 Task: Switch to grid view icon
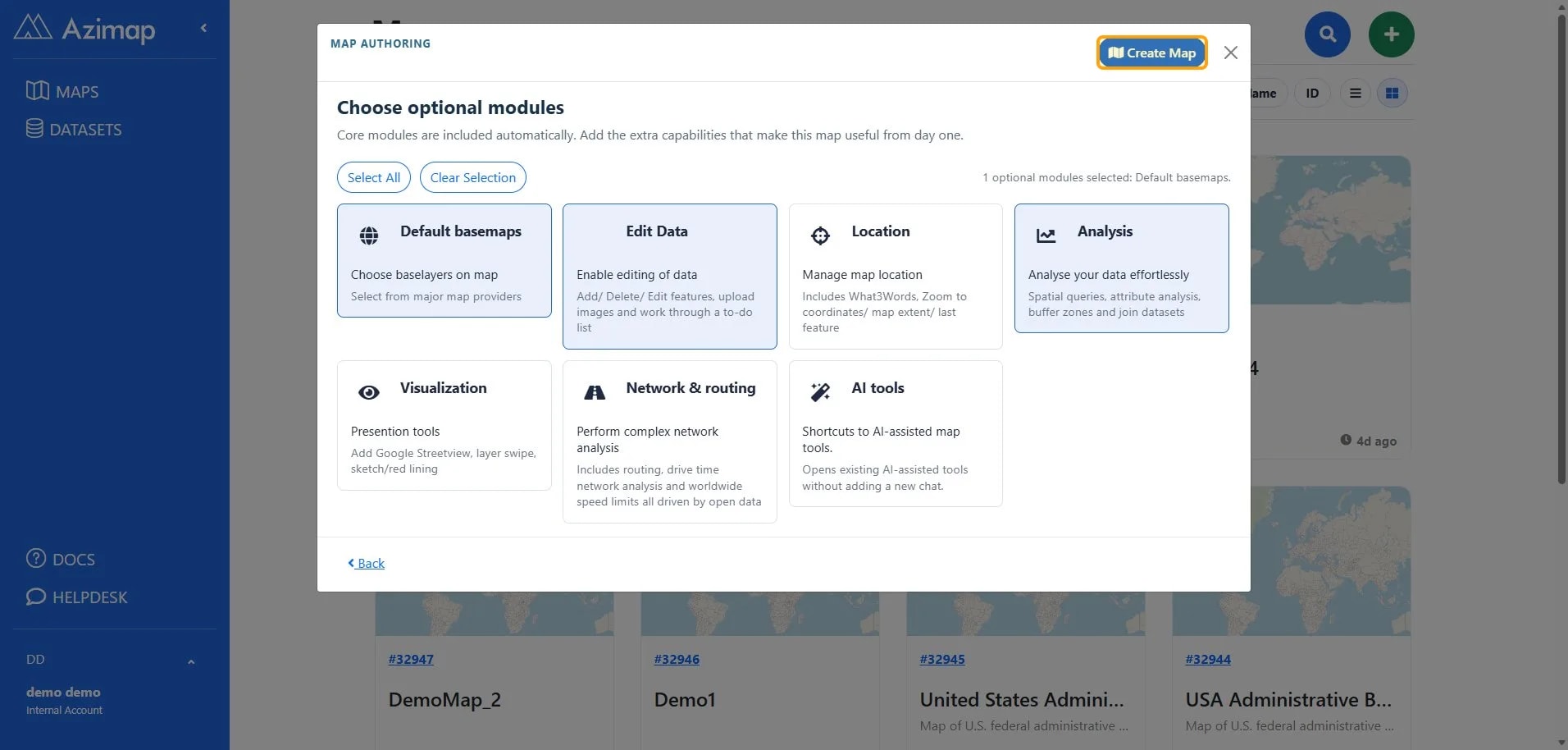pyautogui.click(x=1392, y=94)
